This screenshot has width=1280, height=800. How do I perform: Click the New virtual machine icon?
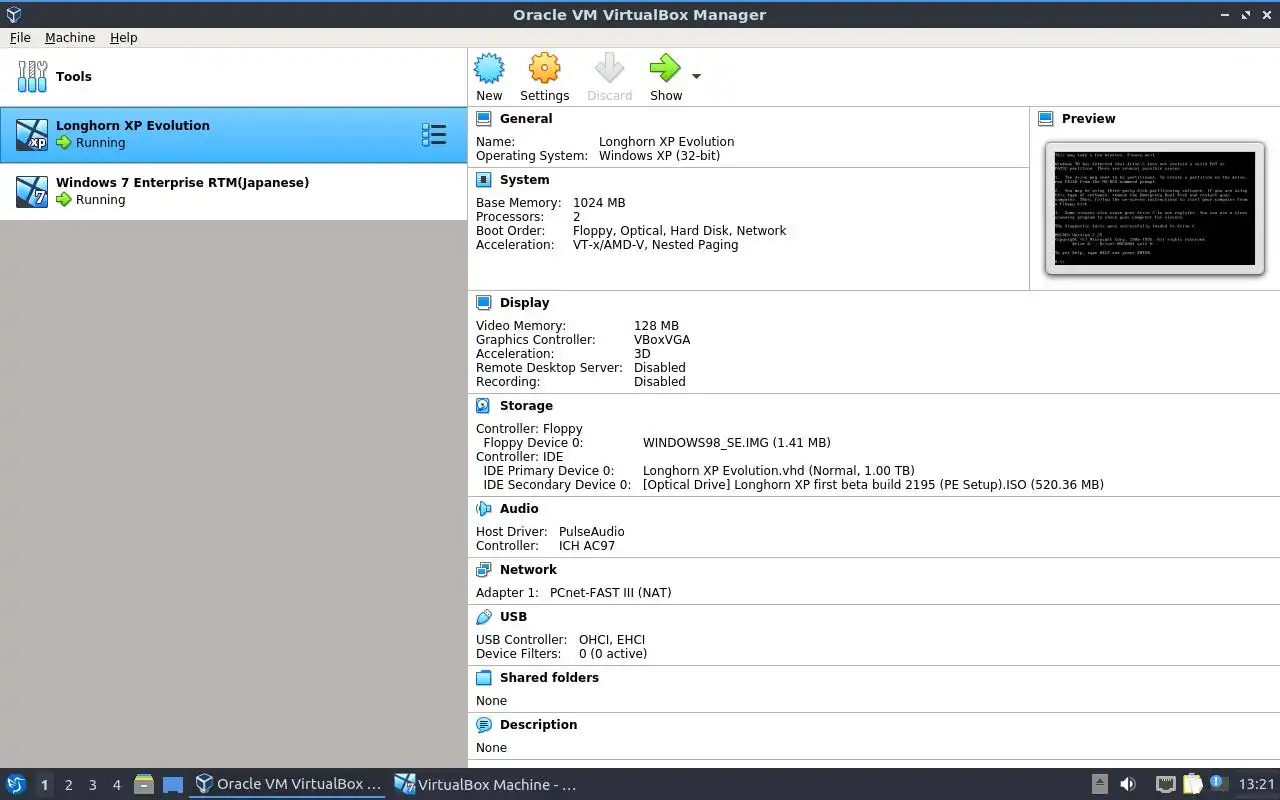pyautogui.click(x=489, y=69)
